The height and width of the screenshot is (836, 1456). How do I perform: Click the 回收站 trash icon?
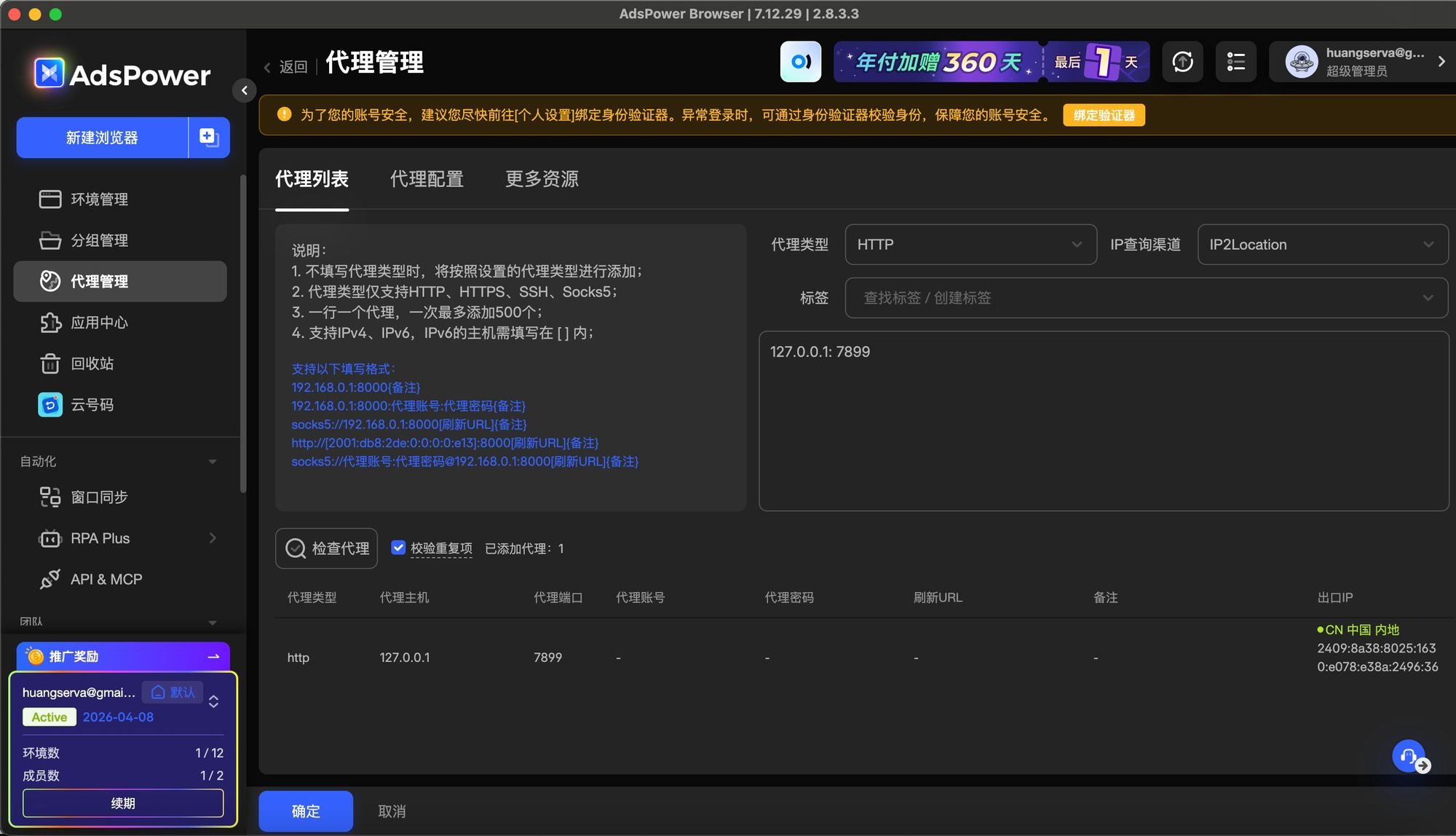click(x=50, y=363)
